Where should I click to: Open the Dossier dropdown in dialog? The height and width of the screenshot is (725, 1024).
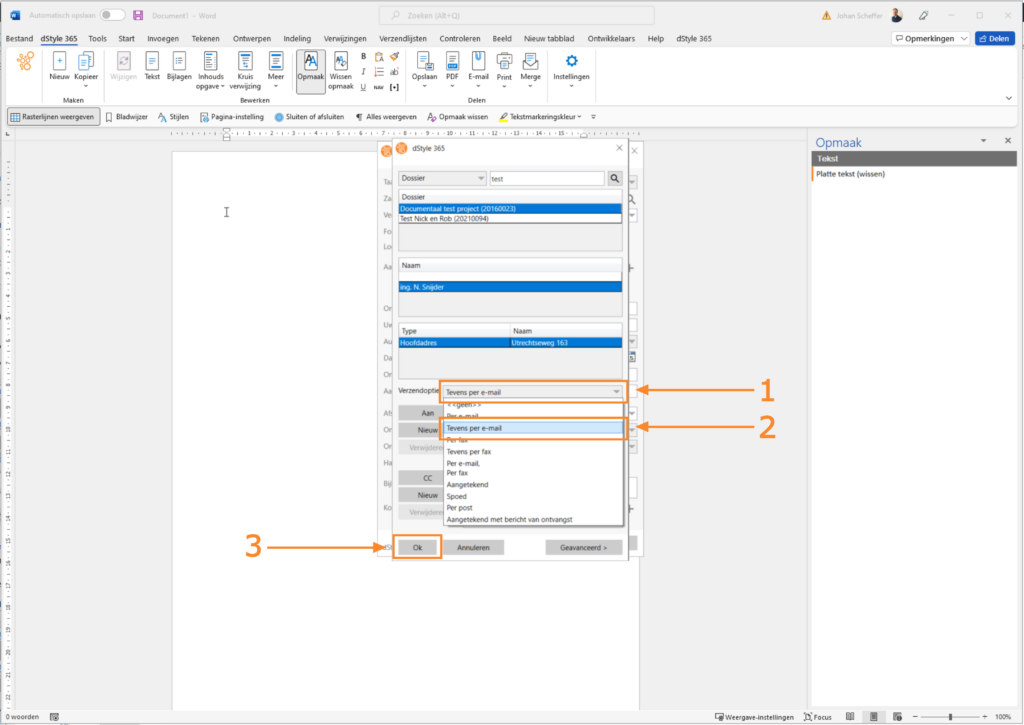[x=443, y=178]
